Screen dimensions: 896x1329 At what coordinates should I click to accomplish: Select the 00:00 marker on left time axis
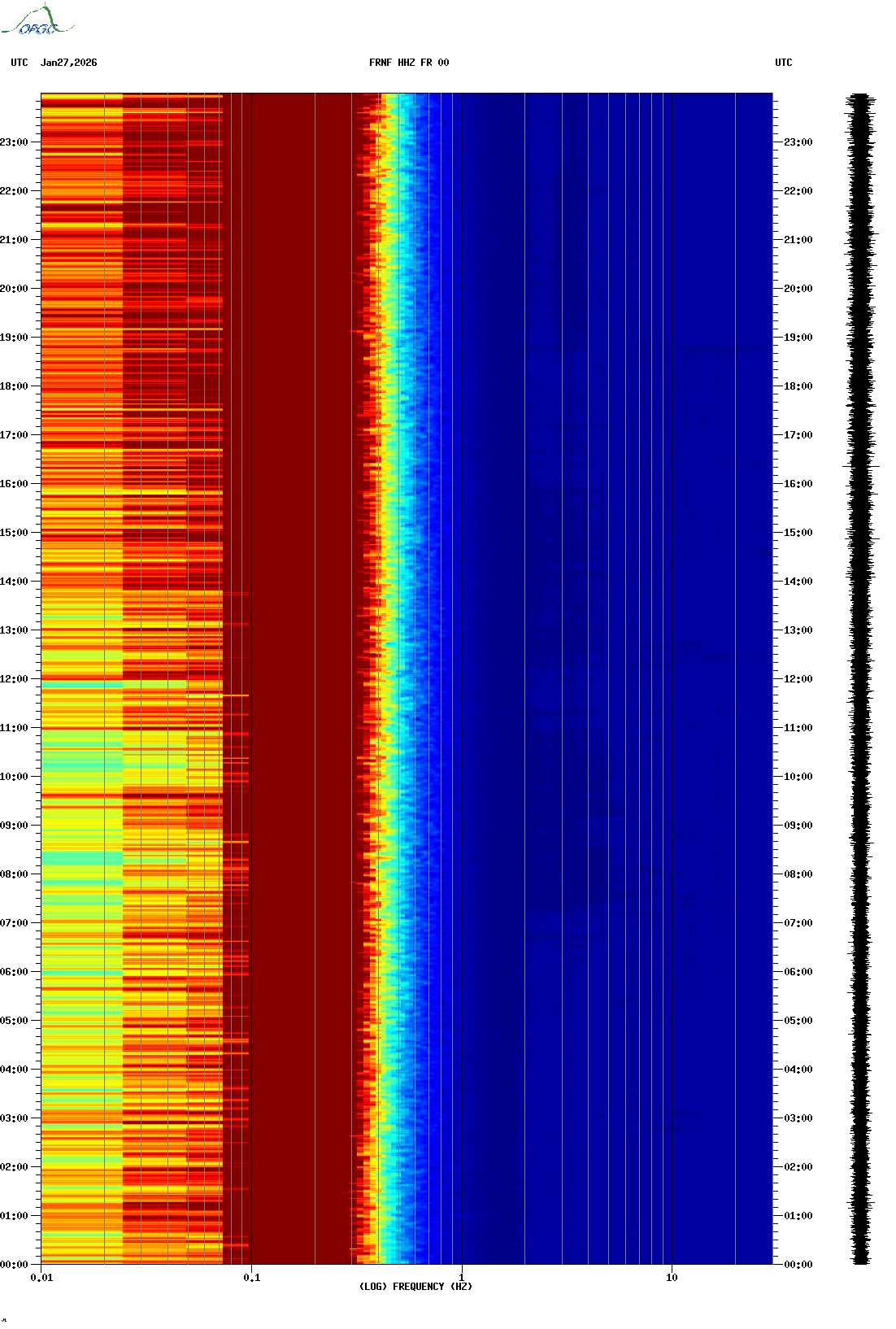click(x=15, y=1265)
